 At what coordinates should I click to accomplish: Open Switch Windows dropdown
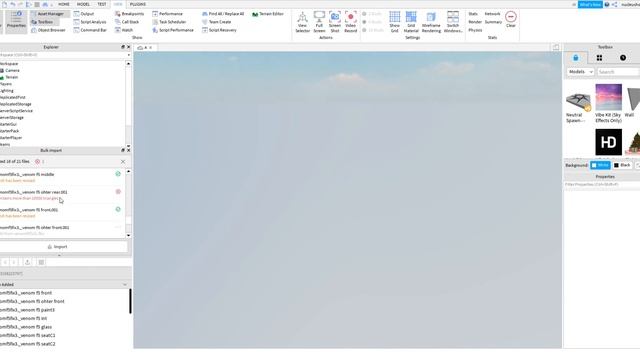(453, 22)
